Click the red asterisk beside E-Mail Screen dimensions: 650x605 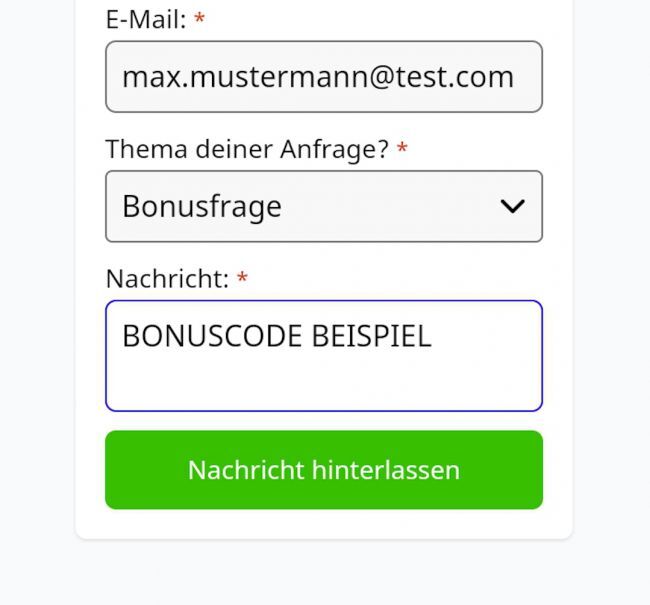coord(199,19)
